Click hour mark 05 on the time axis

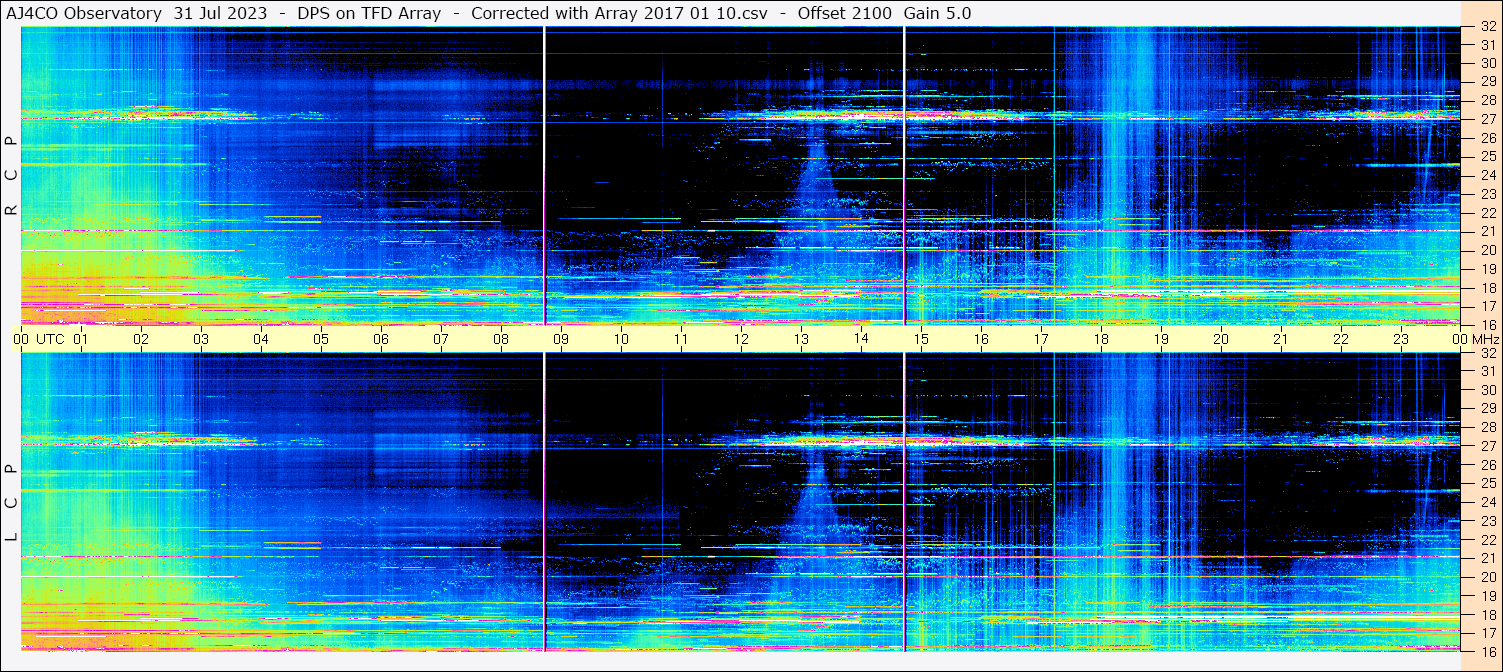point(321,339)
